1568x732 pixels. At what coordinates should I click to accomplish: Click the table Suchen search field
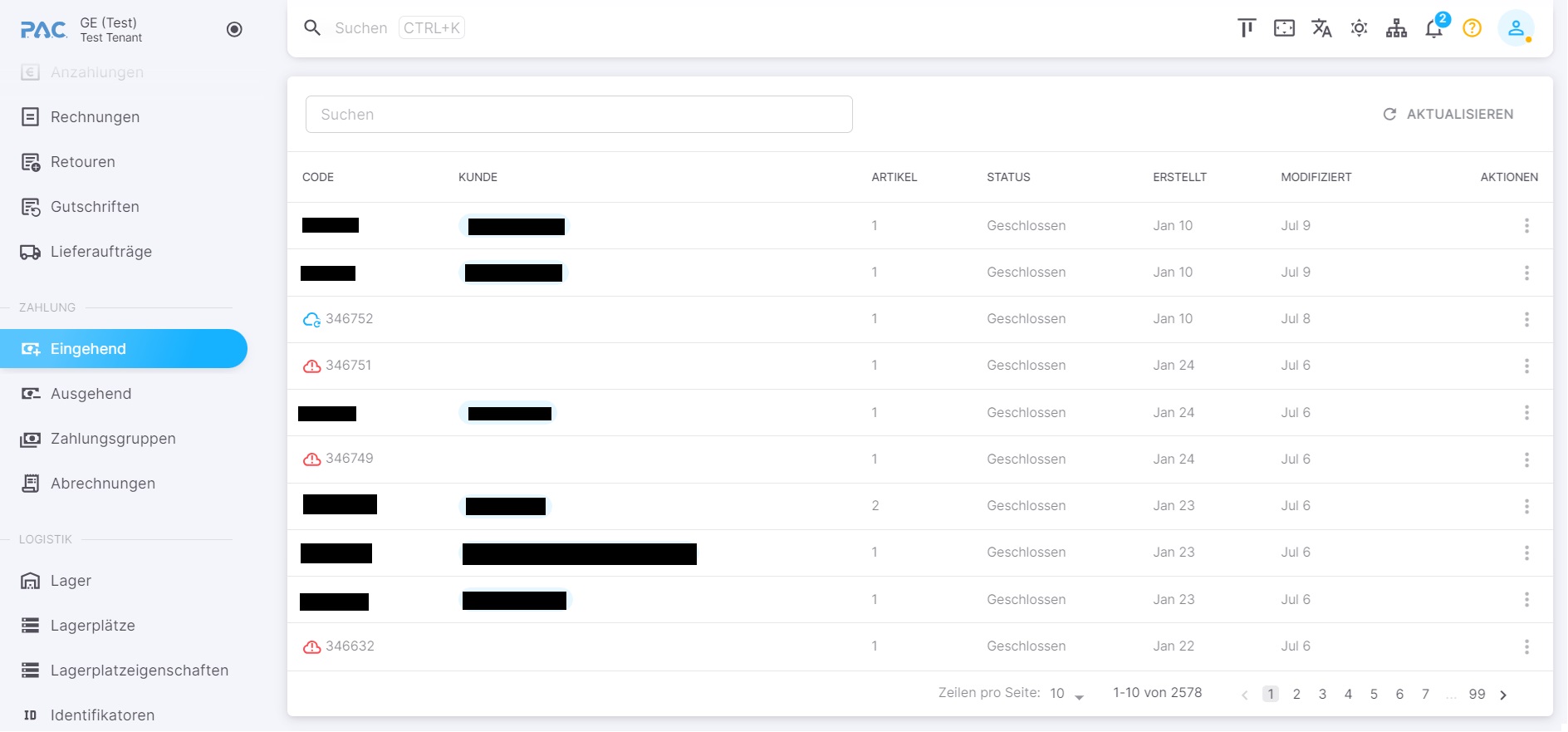pyautogui.click(x=579, y=115)
